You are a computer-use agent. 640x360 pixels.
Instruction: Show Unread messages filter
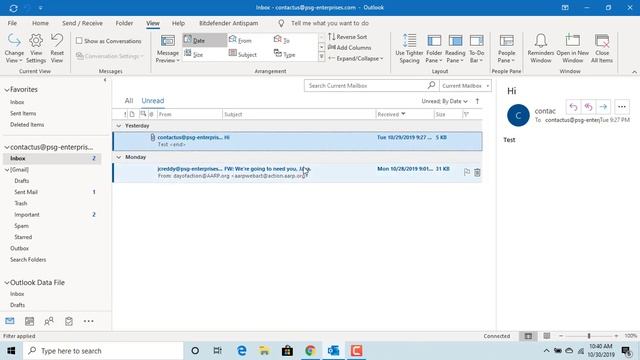153,100
